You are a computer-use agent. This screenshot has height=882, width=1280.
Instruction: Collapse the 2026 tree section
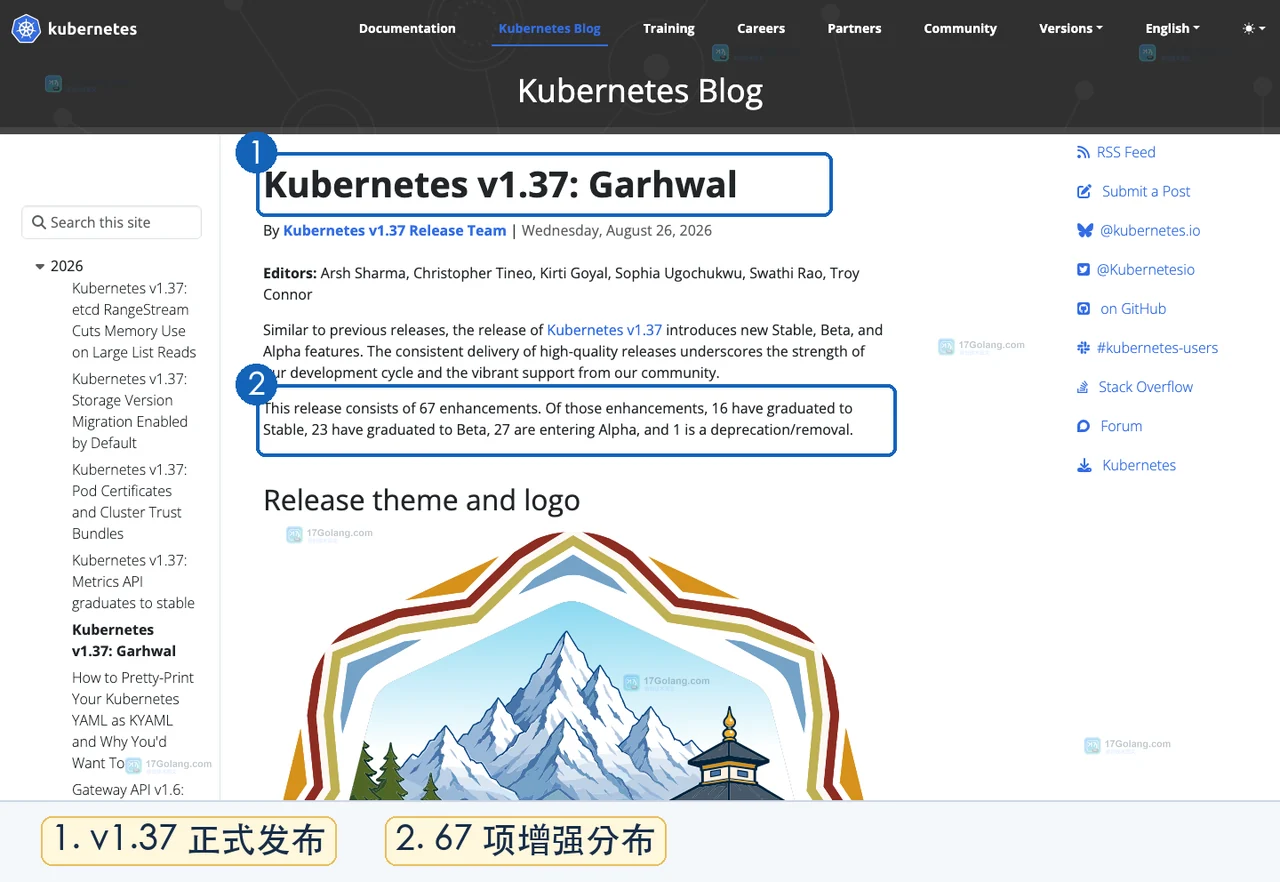tap(40, 267)
